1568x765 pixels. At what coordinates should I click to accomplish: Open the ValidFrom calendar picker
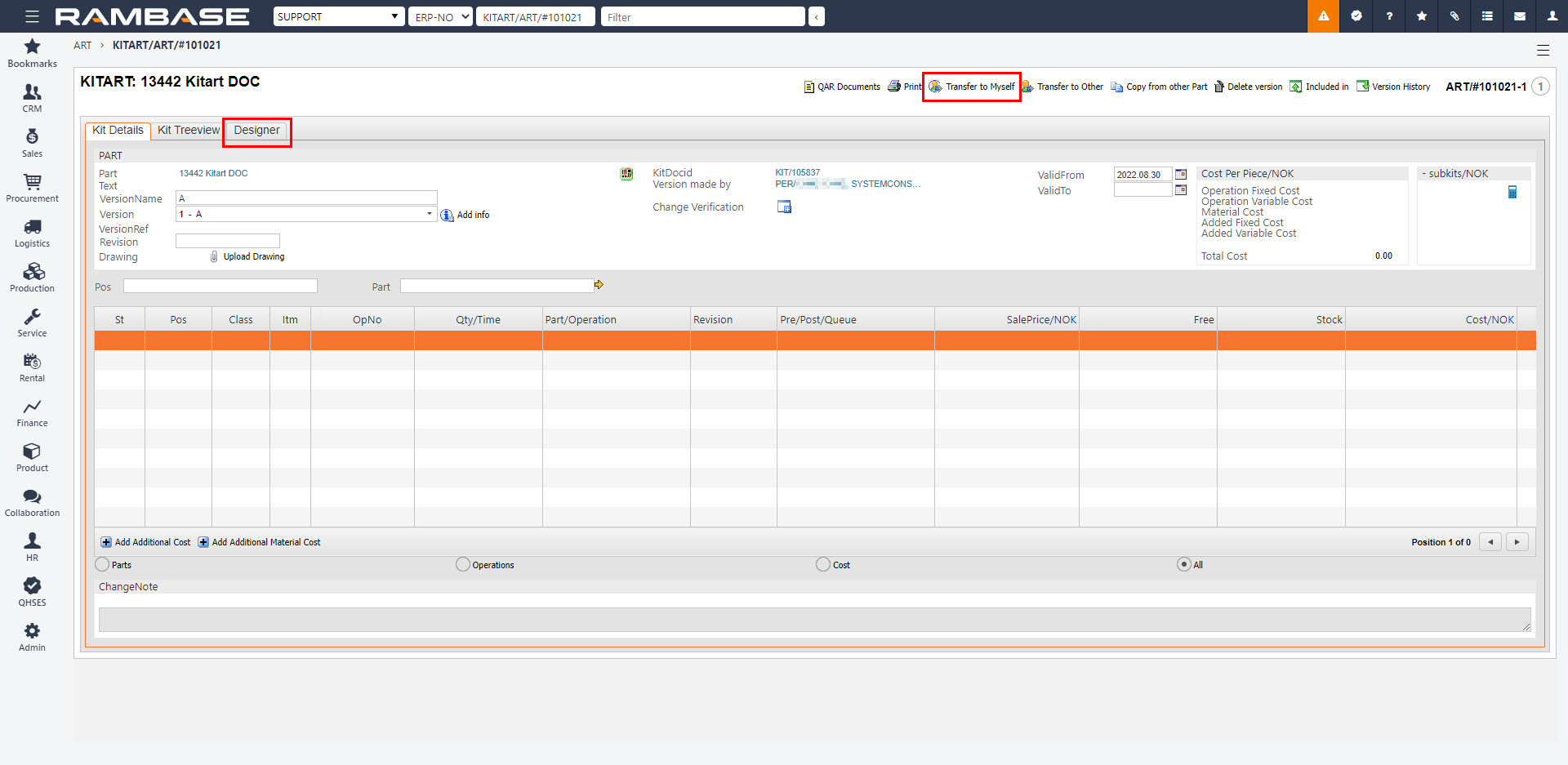[1181, 175]
